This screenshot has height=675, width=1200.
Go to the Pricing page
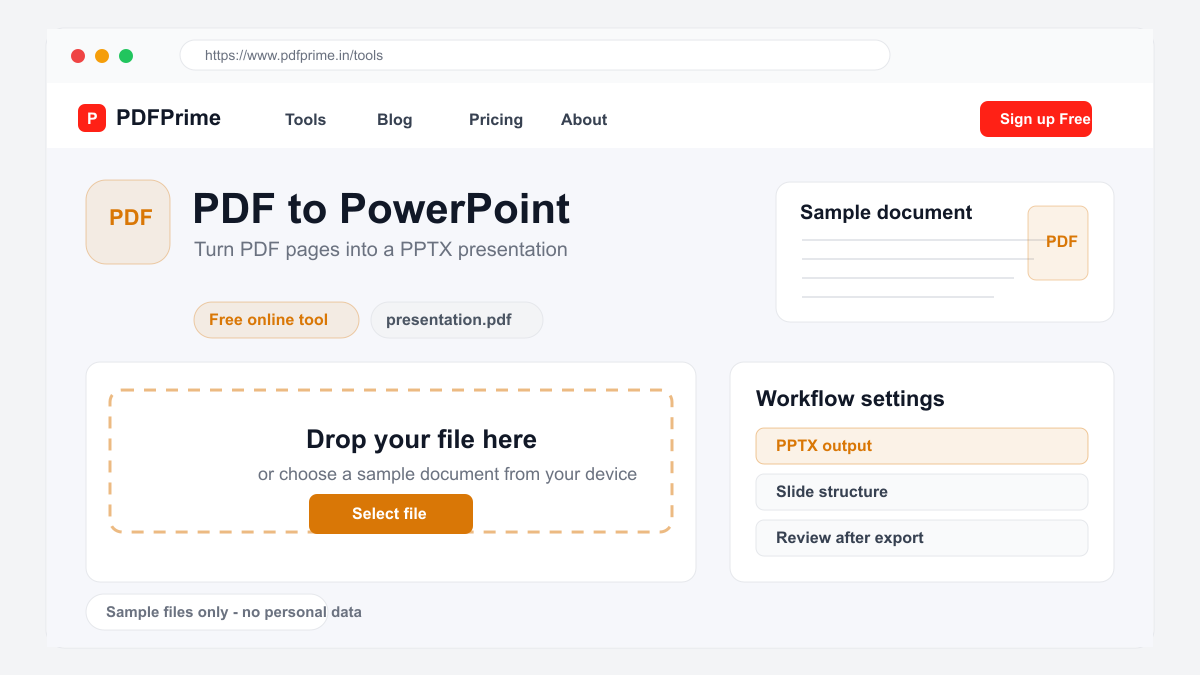pos(496,119)
